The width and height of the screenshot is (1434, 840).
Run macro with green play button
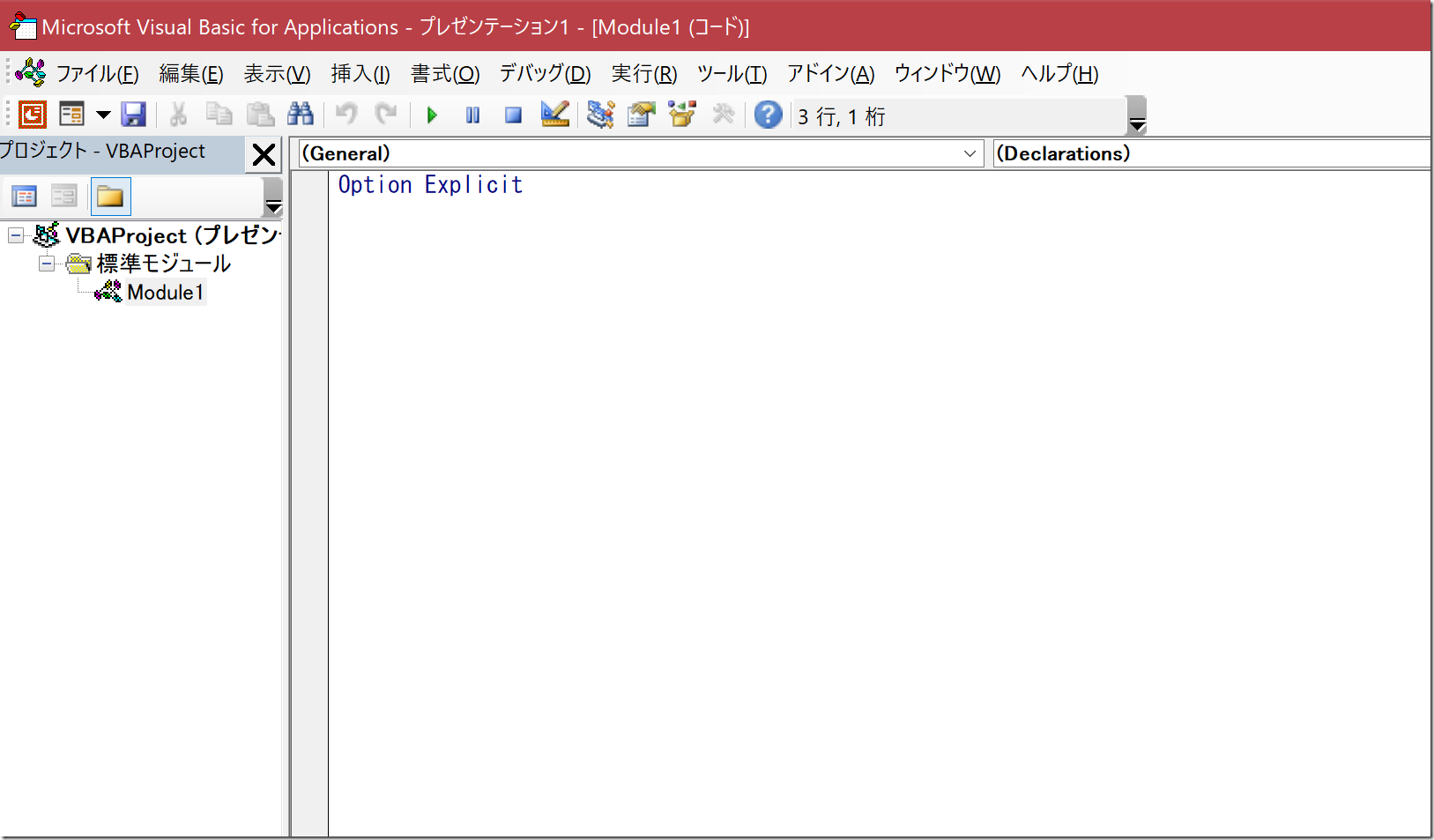432,115
